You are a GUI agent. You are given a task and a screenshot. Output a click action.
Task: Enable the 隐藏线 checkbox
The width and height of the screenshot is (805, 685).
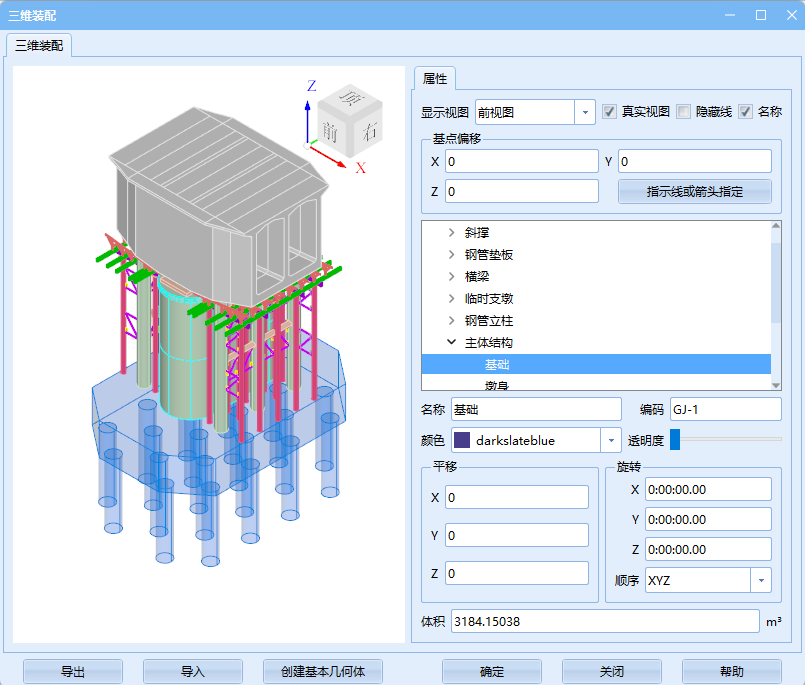tap(684, 112)
